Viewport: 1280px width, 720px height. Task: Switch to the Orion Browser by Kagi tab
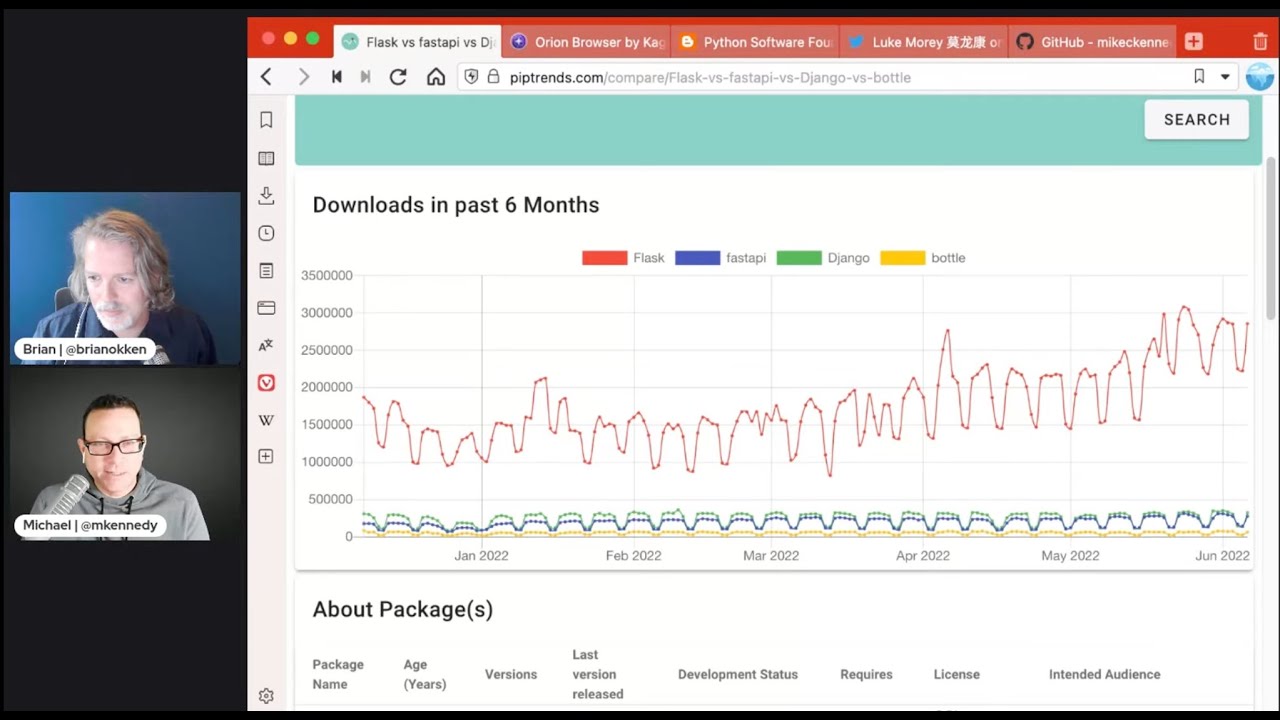coord(586,42)
